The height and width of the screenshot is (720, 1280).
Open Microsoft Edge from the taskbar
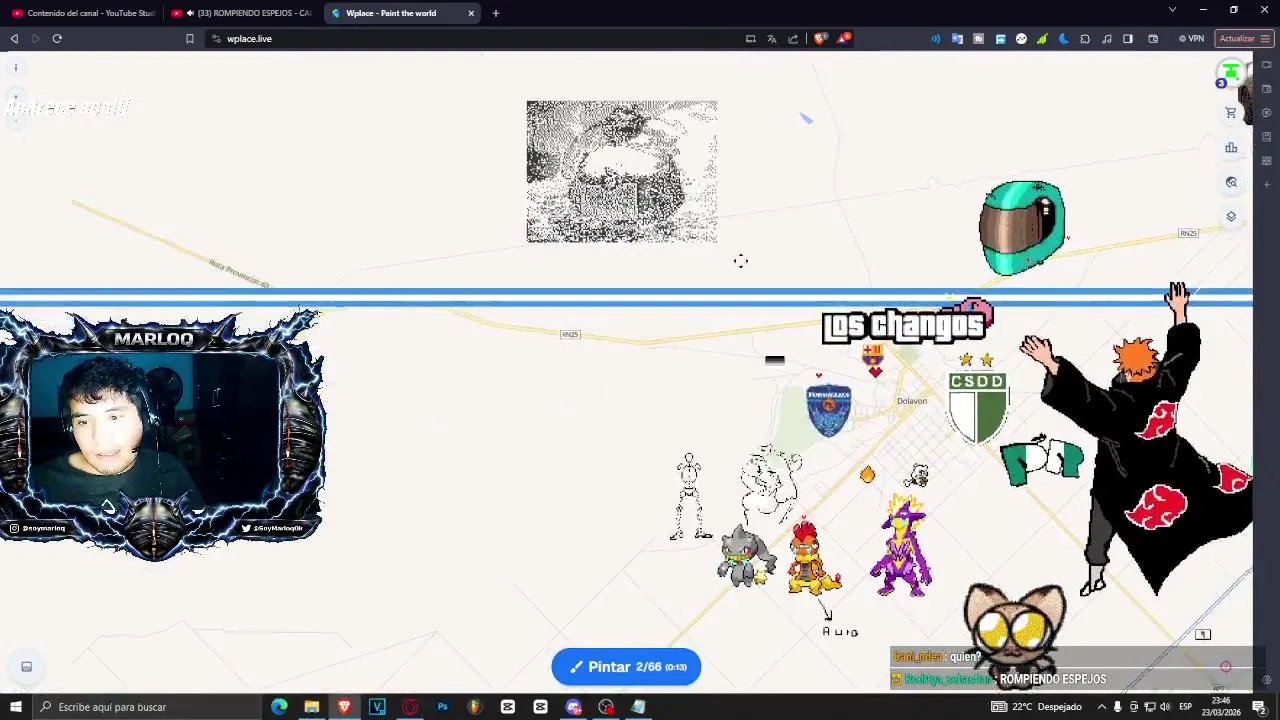click(279, 707)
